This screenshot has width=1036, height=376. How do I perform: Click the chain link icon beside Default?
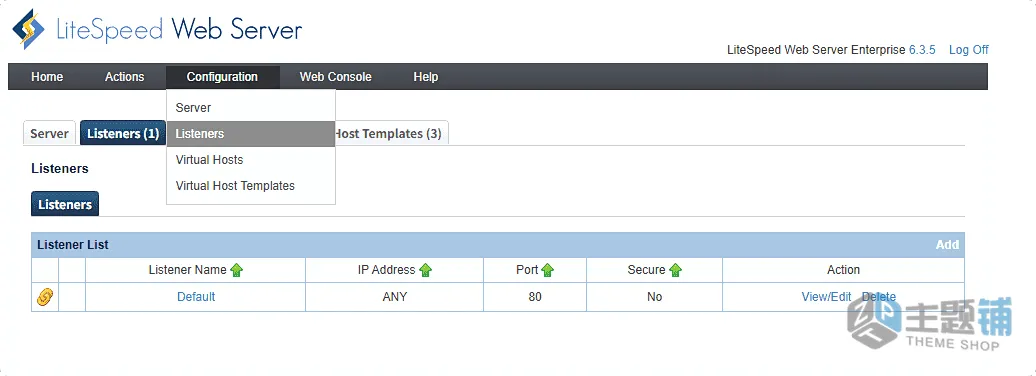coord(44,297)
